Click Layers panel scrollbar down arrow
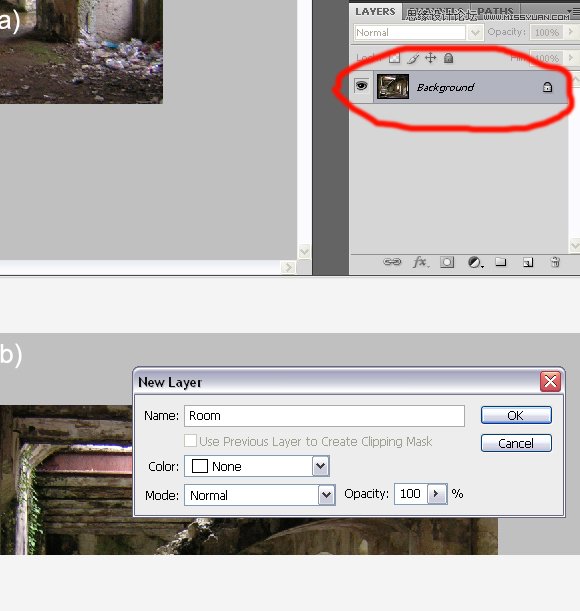 pos(575,245)
